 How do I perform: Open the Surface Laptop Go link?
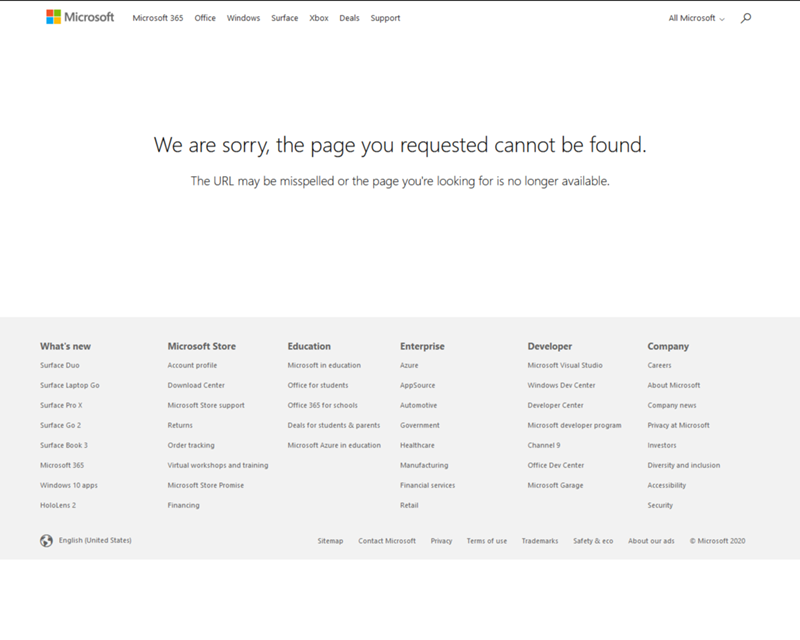tap(70, 385)
